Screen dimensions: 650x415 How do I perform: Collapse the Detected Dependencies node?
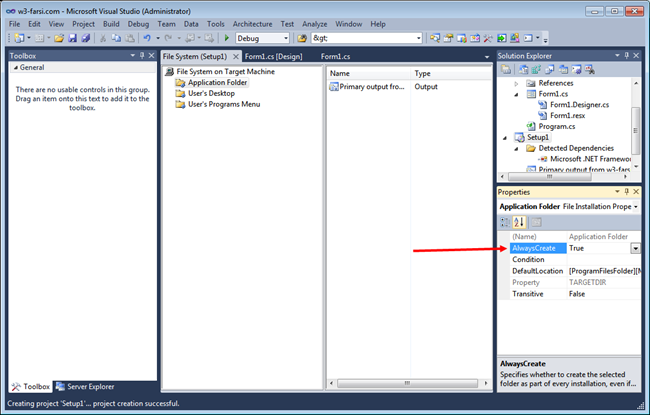pos(516,148)
